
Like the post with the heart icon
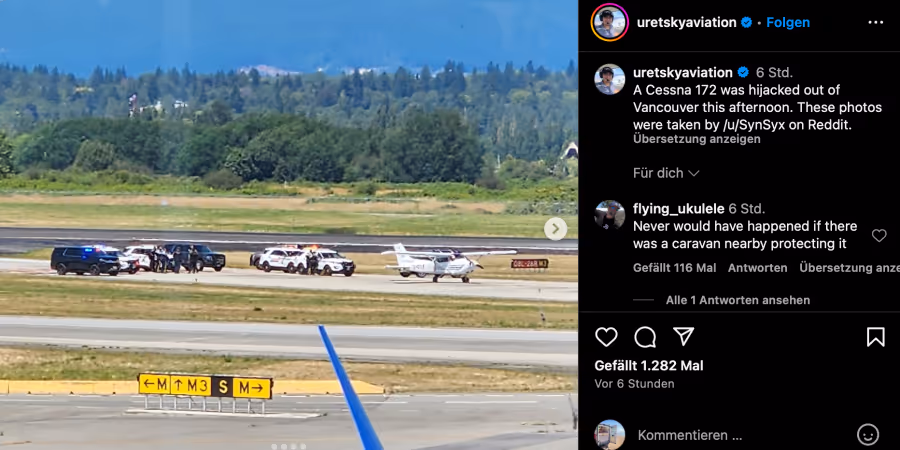(x=606, y=337)
